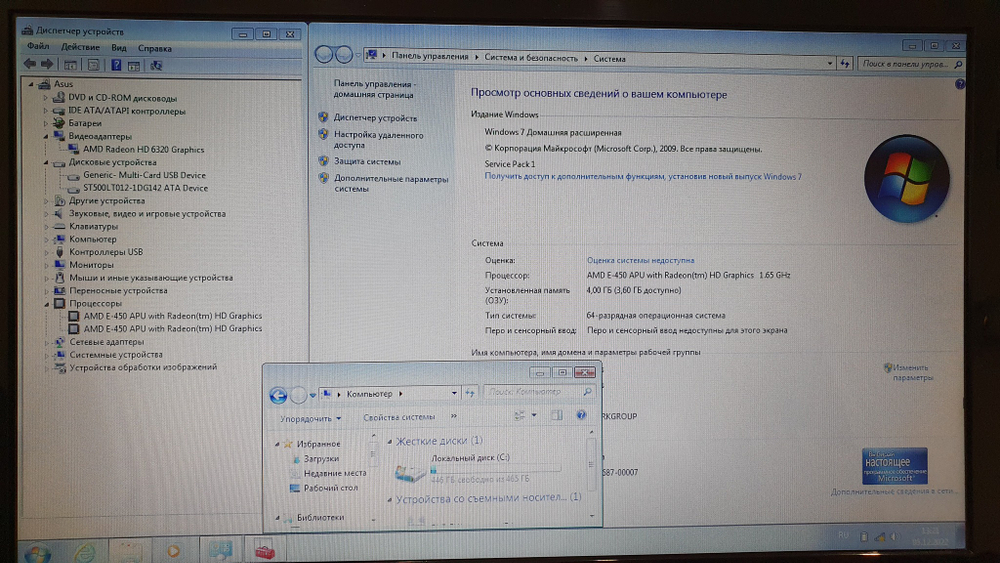Scan for hardware changes in Device Manager
Viewport: 1000px width, 563px height.
point(156,65)
